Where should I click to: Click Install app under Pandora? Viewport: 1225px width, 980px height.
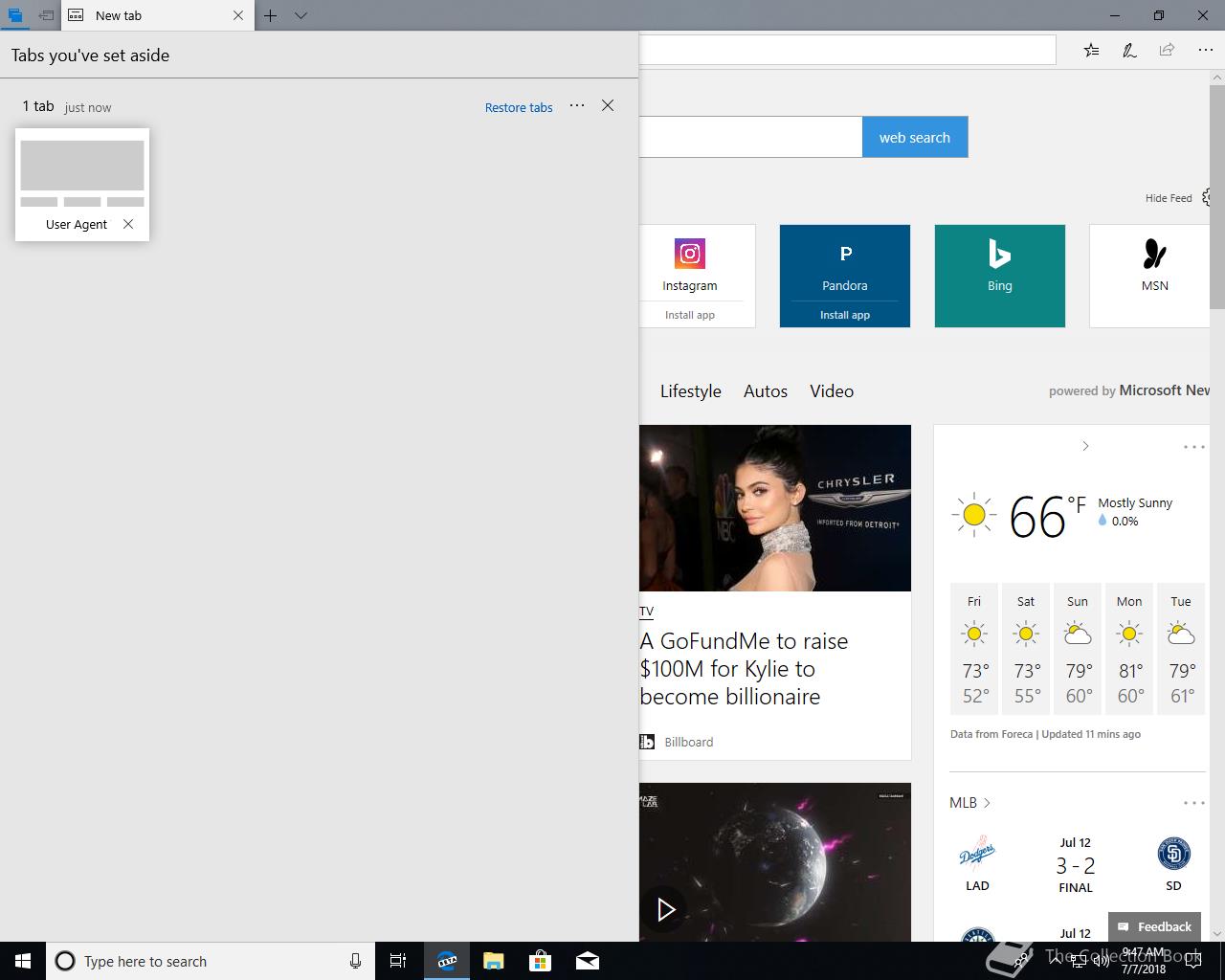click(x=845, y=315)
